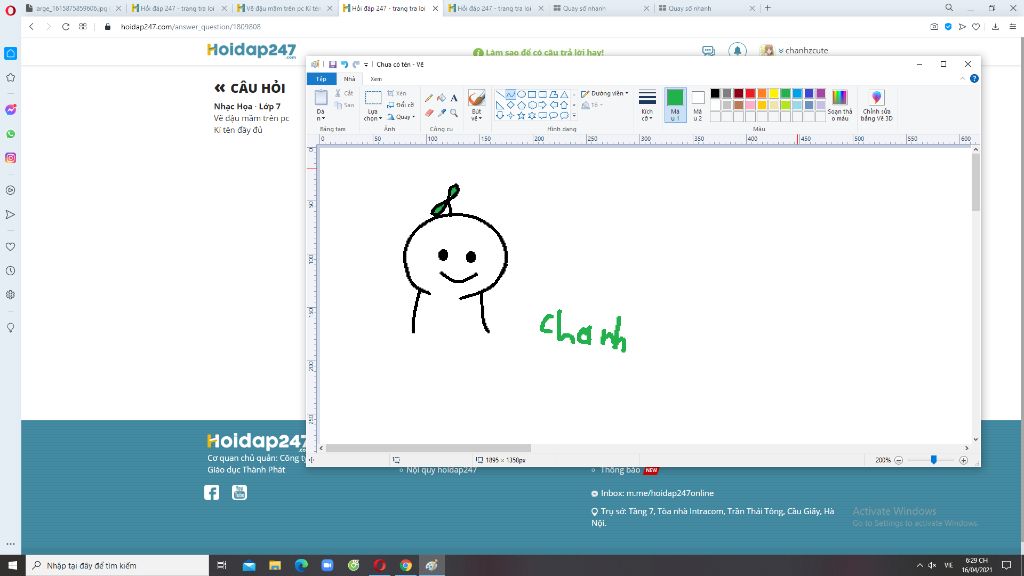Click the Paste clipboard icon
The height and width of the screenshot is (576, 1024).
[321, 98]
